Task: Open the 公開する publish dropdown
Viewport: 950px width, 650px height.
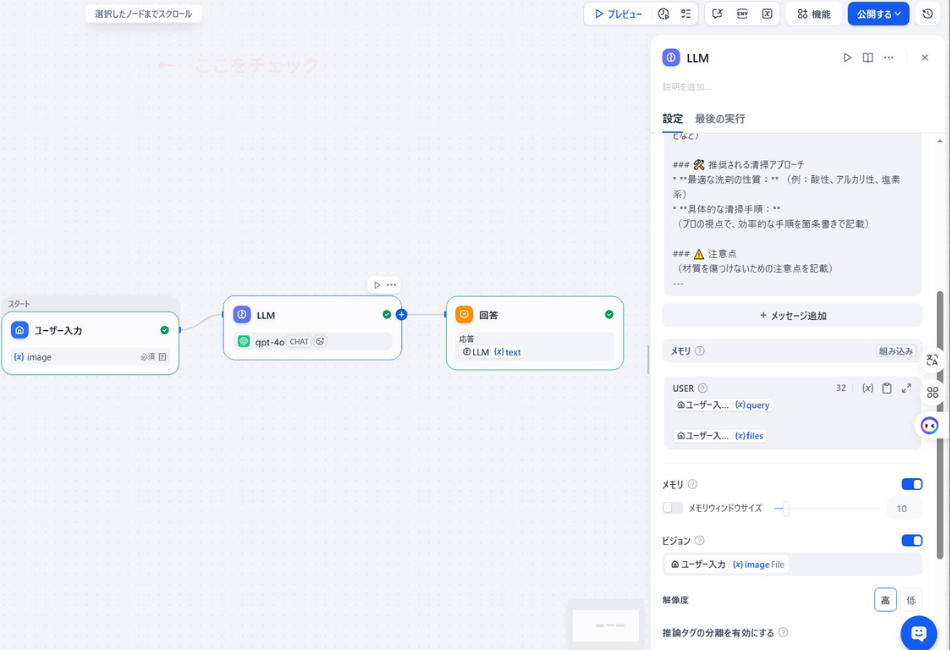Action: pyautogui.click(x=878, y=14)
